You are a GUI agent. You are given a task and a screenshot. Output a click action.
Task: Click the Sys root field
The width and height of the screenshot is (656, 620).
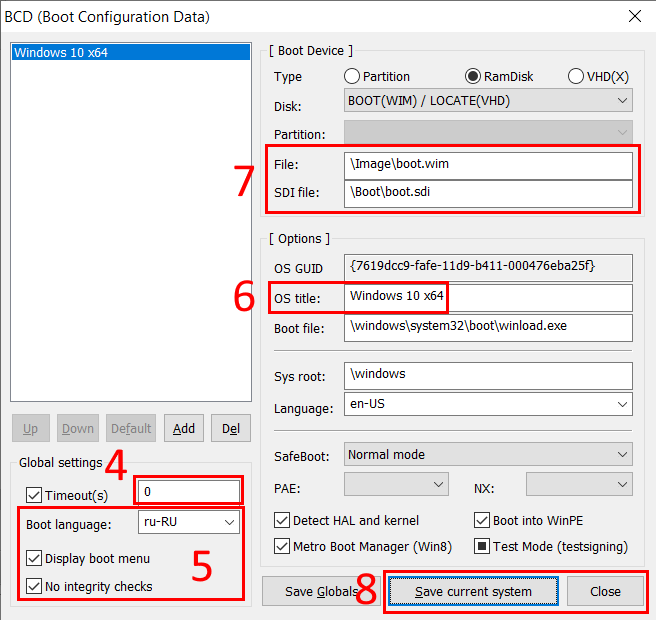click(x=488, y=376)
